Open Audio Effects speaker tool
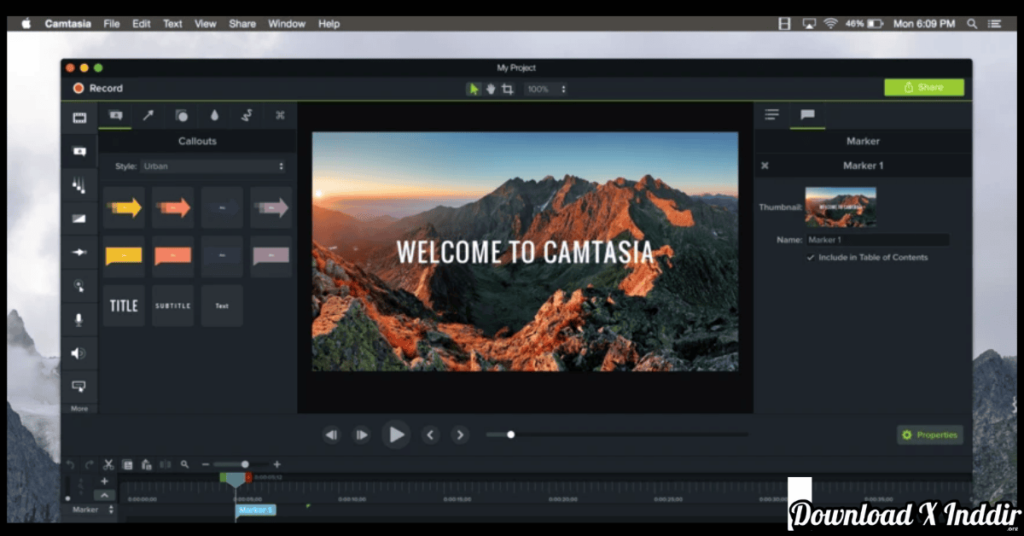The width and height of the screenshot is (1024, 536). pyautogui.click(x=78, y=353)
